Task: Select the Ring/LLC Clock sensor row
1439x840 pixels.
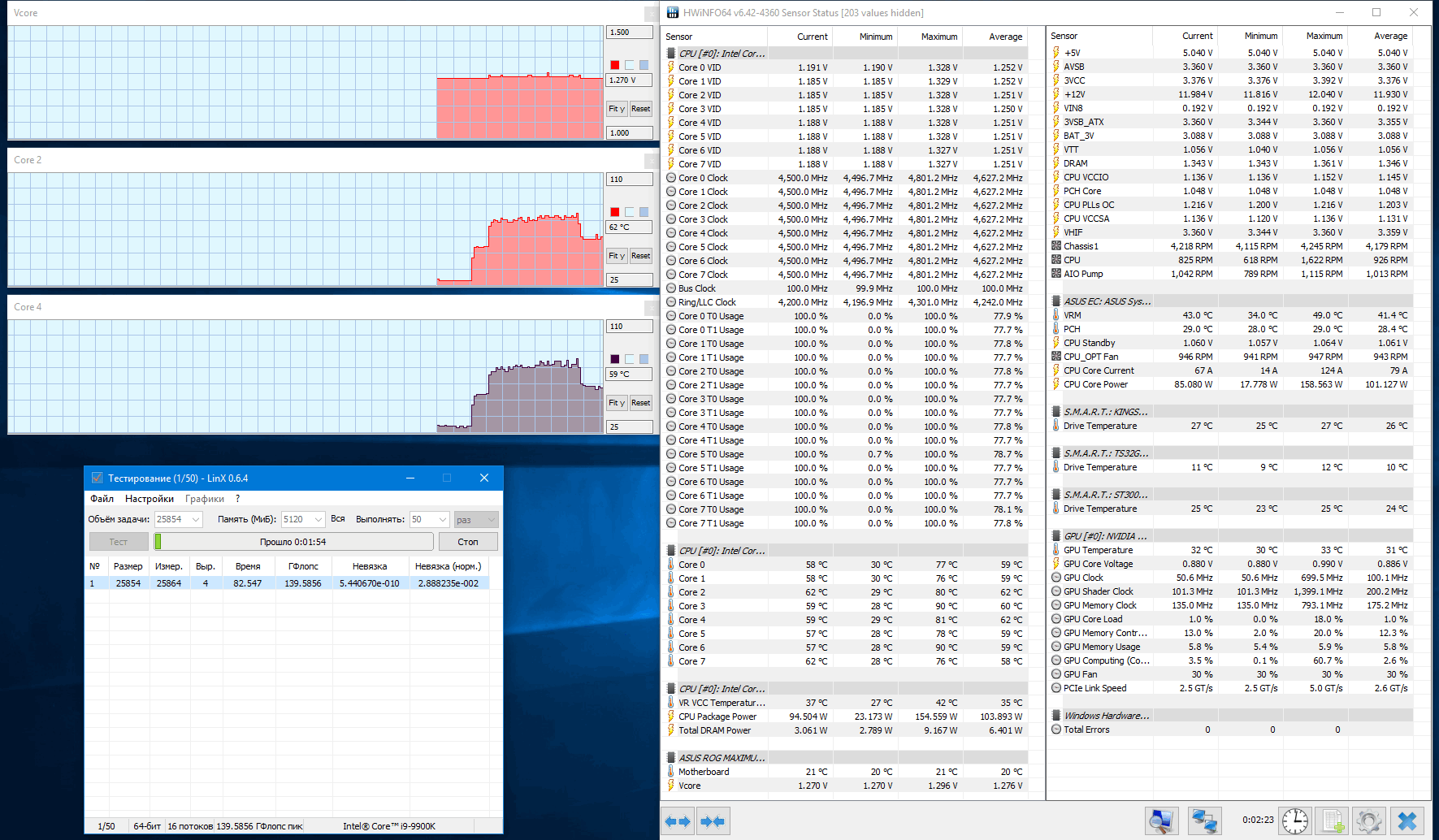Action: [845, 302]
